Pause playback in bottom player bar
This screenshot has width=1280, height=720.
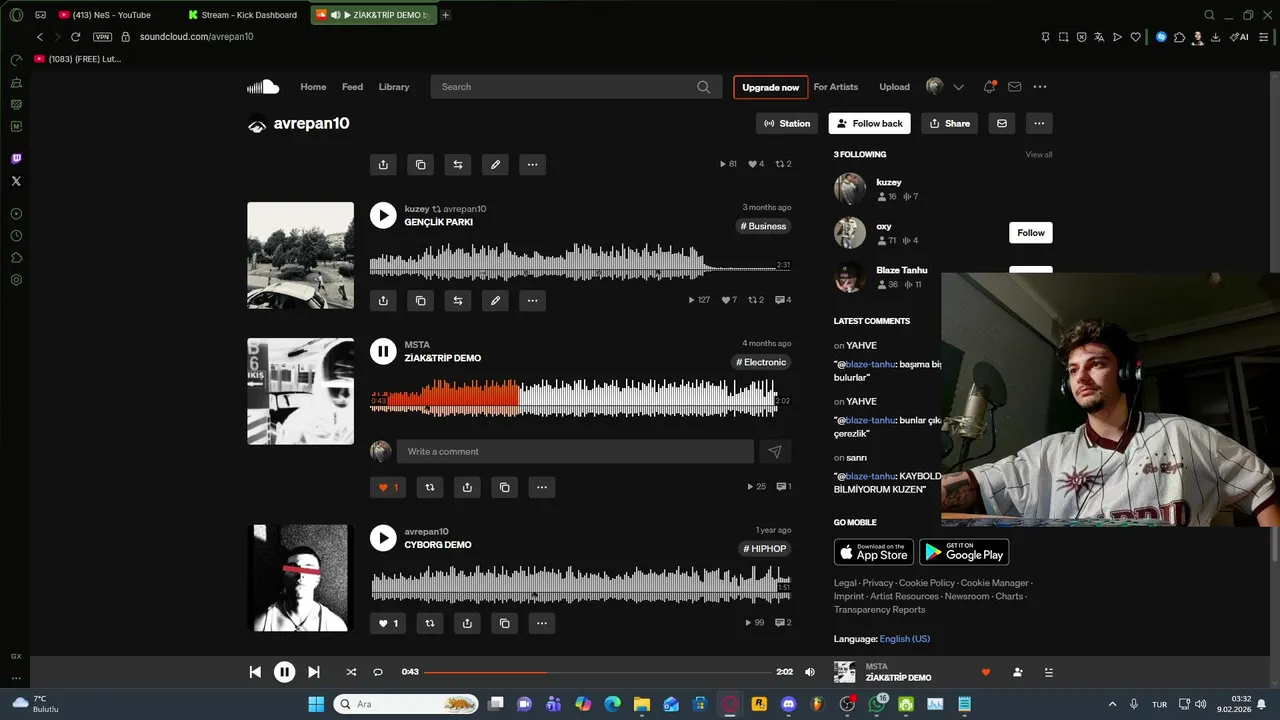click(284, 672)
